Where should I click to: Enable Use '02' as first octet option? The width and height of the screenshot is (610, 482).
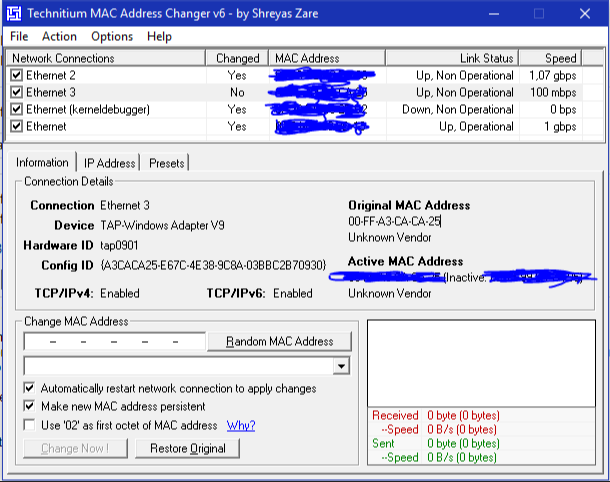click(x=29, y=425)
